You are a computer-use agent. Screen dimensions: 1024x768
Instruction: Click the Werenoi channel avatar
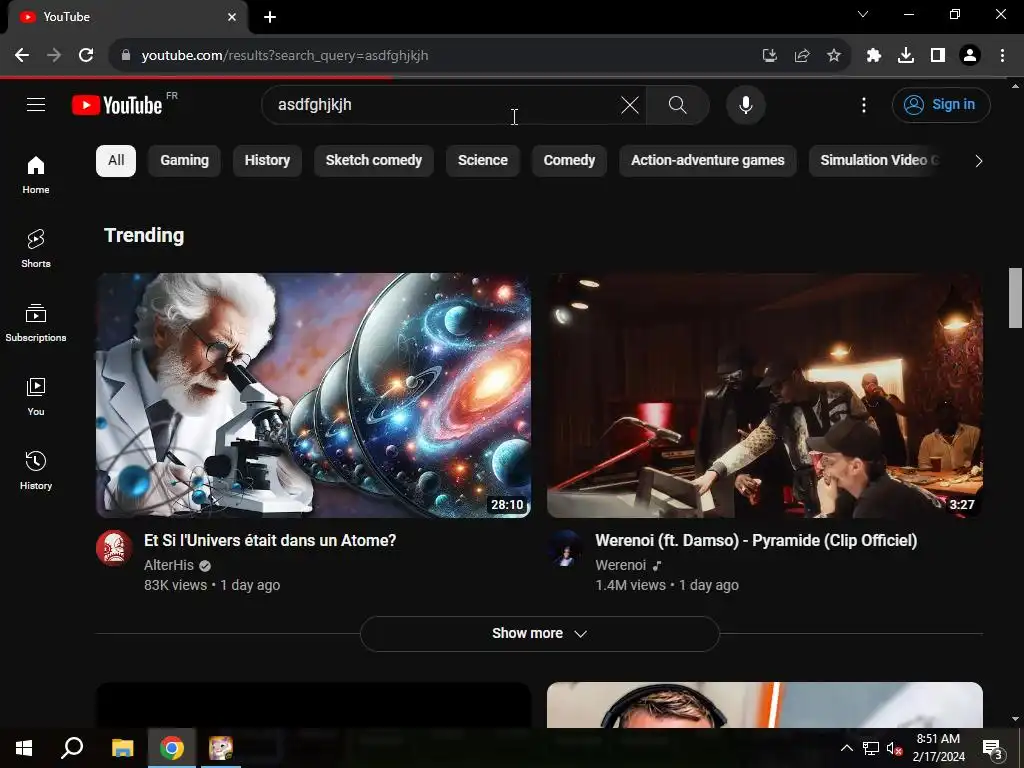point(566,548)
